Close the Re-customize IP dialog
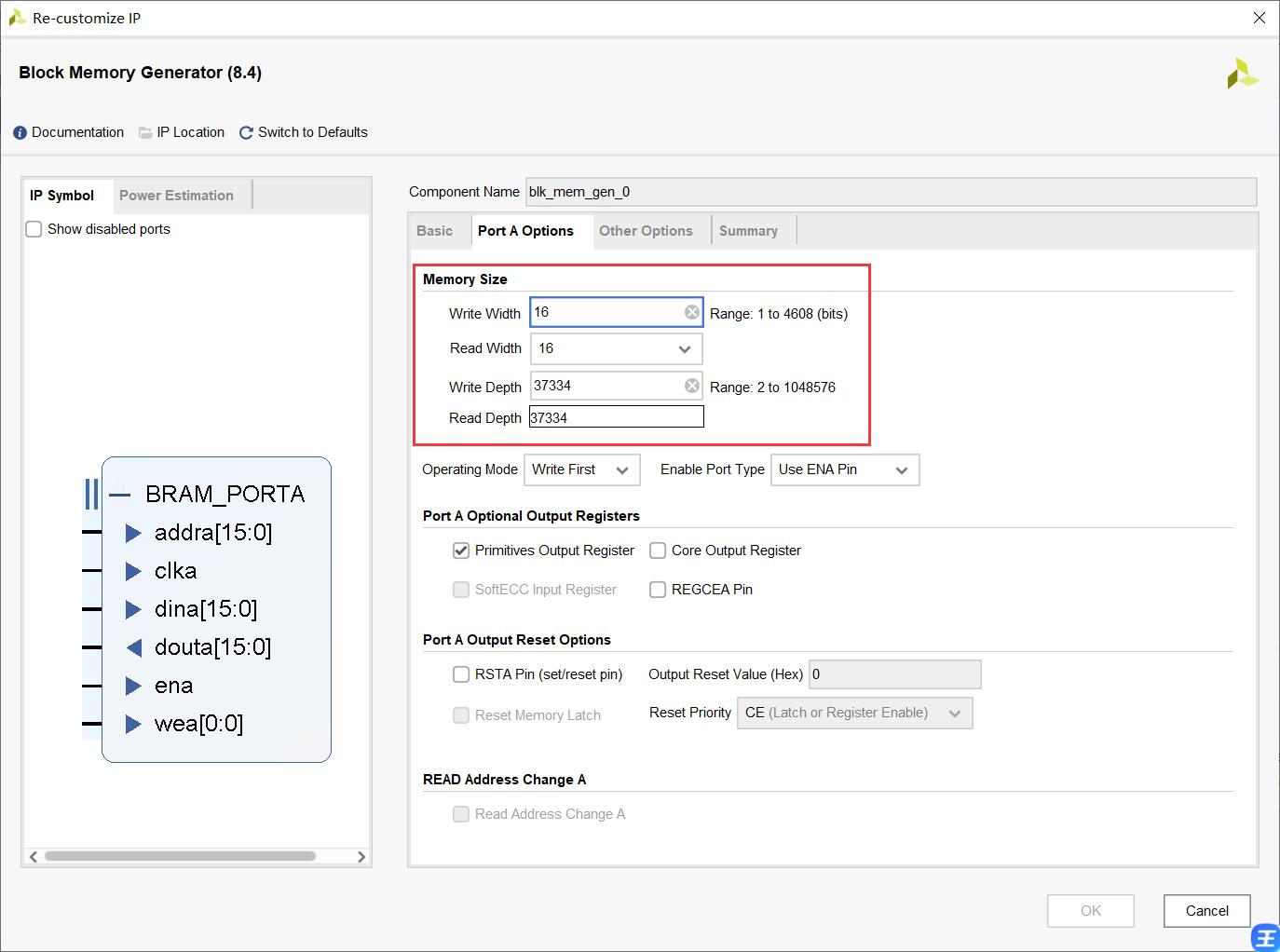This screenshot has height=952, width=1280. [x=1260, y=18]
